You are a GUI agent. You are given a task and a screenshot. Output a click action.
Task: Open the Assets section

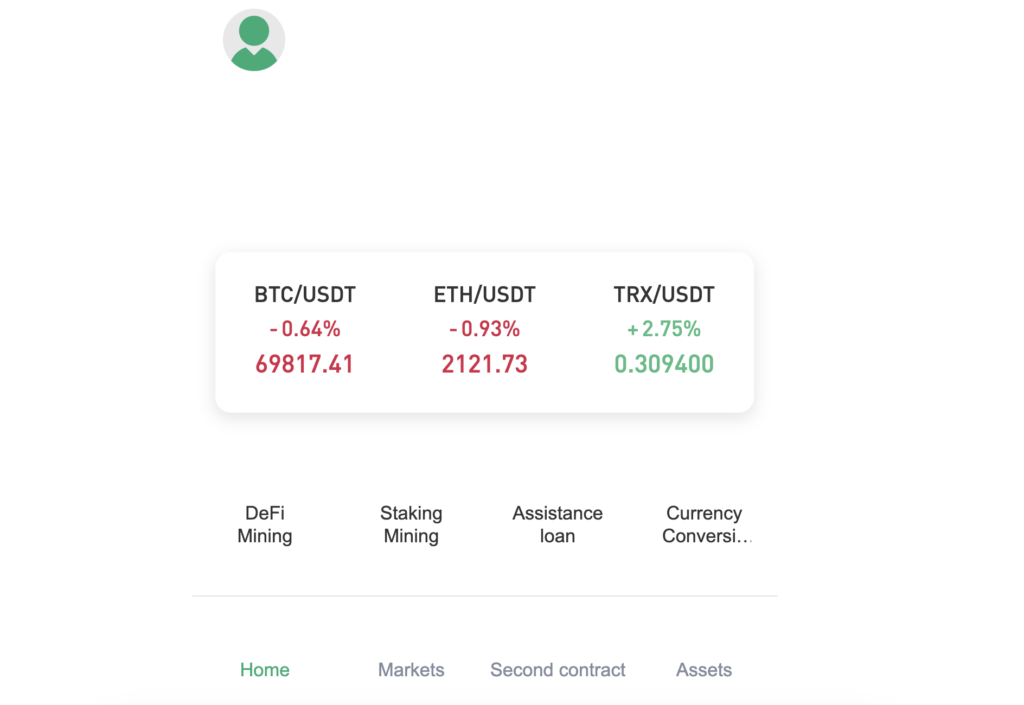click(x=703, y=670)
